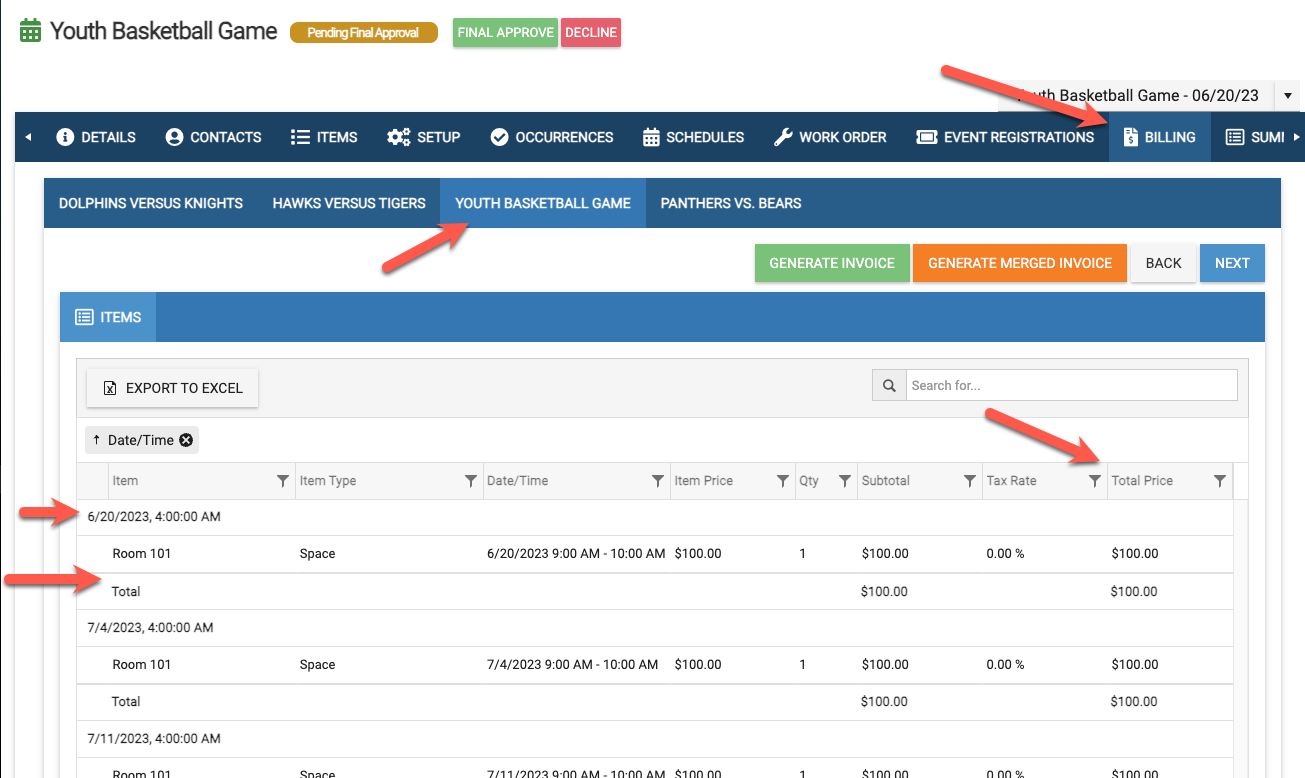The image size is (1305, 778).
Task: Click the filter icon in Item column
Action: (x=282, y=481)
